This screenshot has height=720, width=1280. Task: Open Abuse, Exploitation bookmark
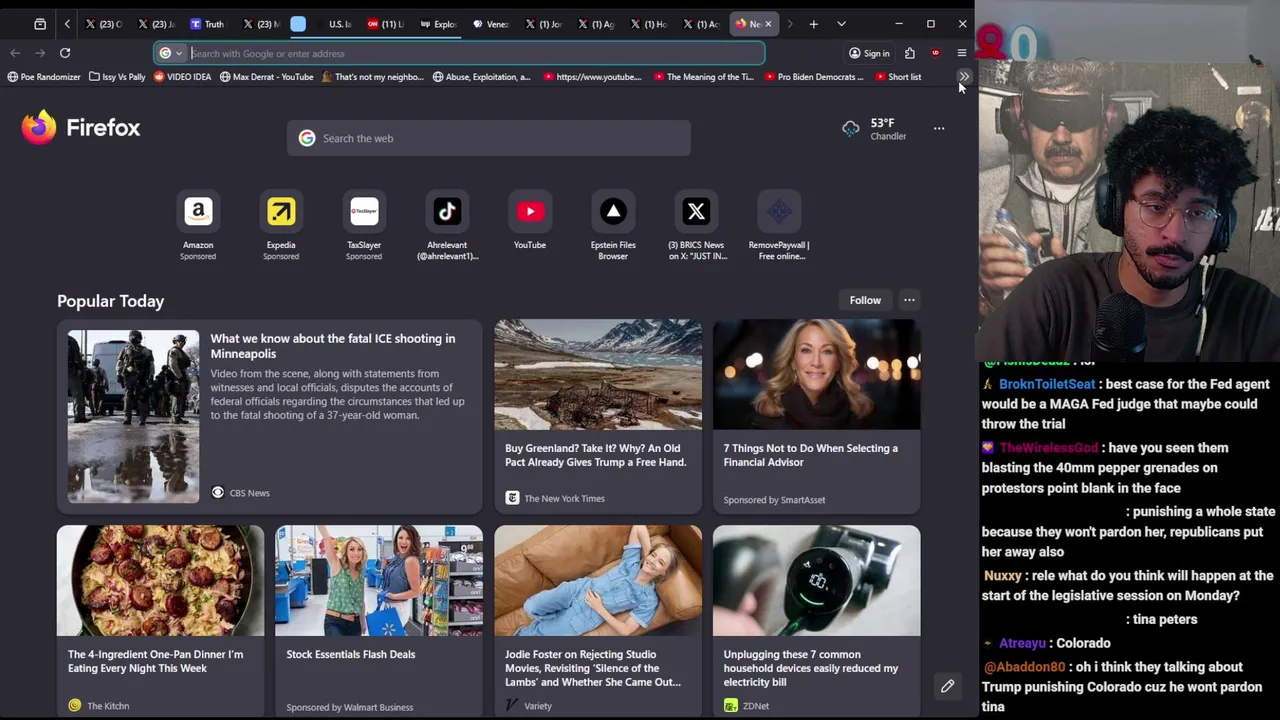coord(482,77)
